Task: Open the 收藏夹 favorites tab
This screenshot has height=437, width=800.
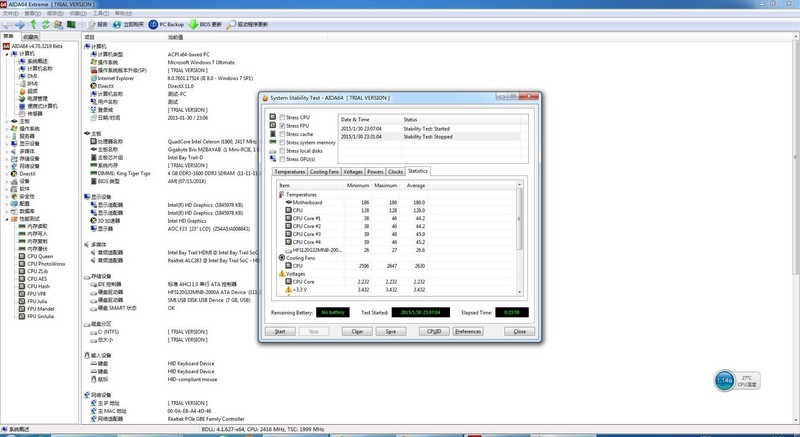Action: click(31, 37)
